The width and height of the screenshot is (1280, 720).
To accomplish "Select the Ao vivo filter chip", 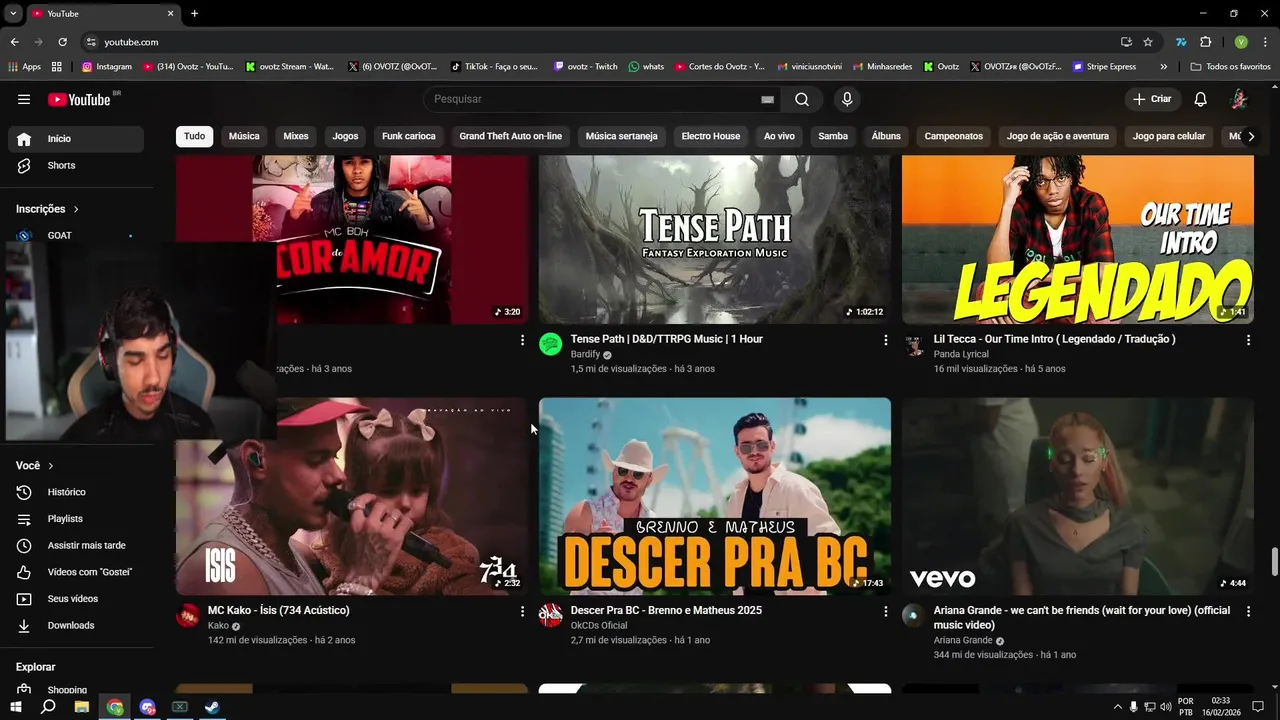I will point(780,136).
